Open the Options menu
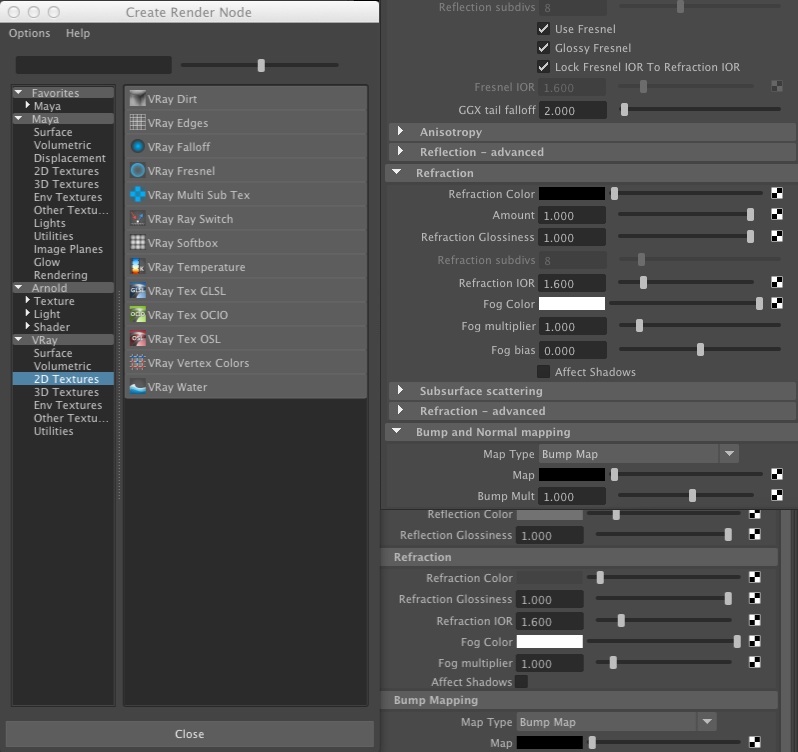The height and width of the screenshot is (752, 798). (30, 33)
